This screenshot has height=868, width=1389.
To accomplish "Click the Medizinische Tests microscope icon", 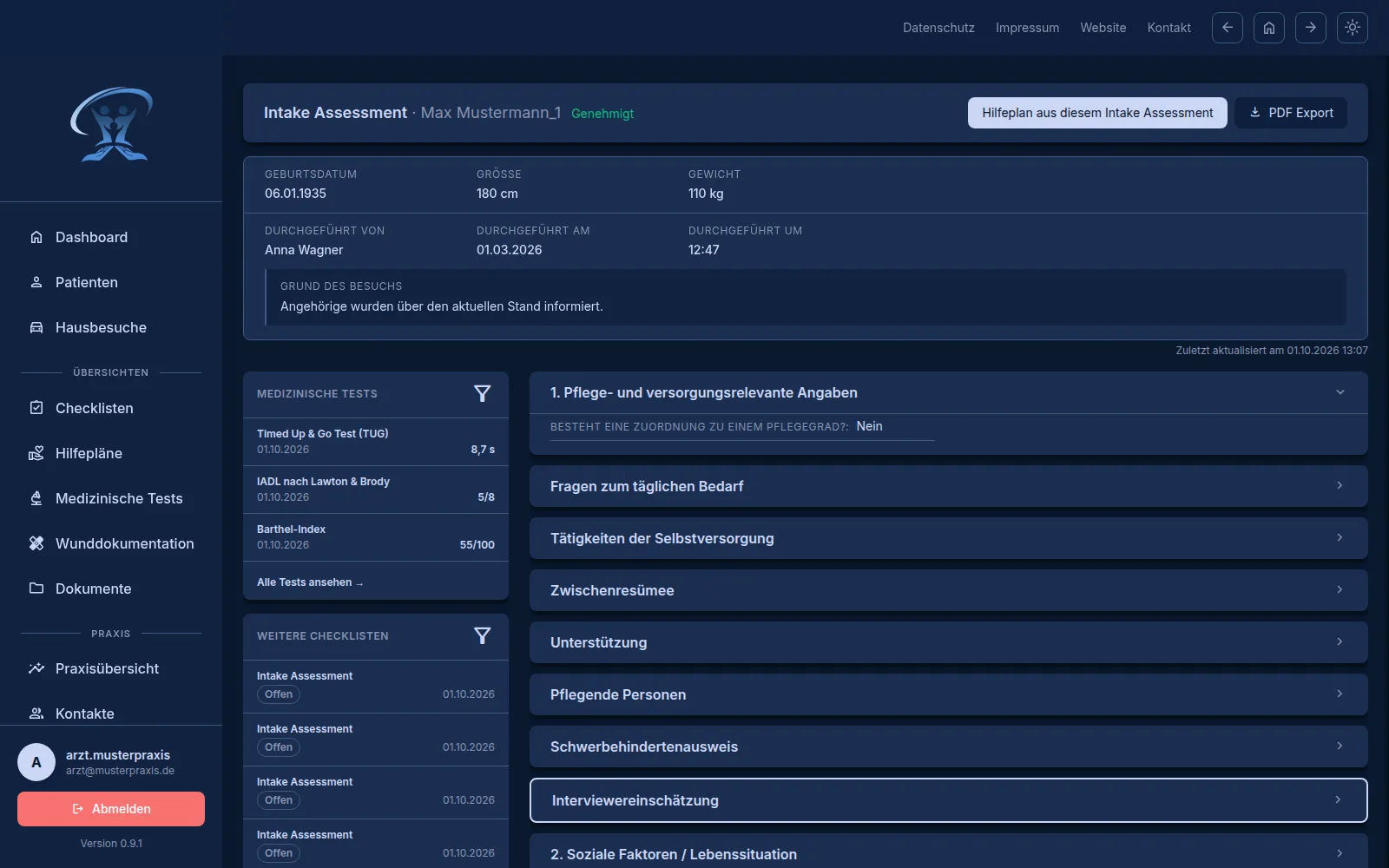I will (36, 498).
